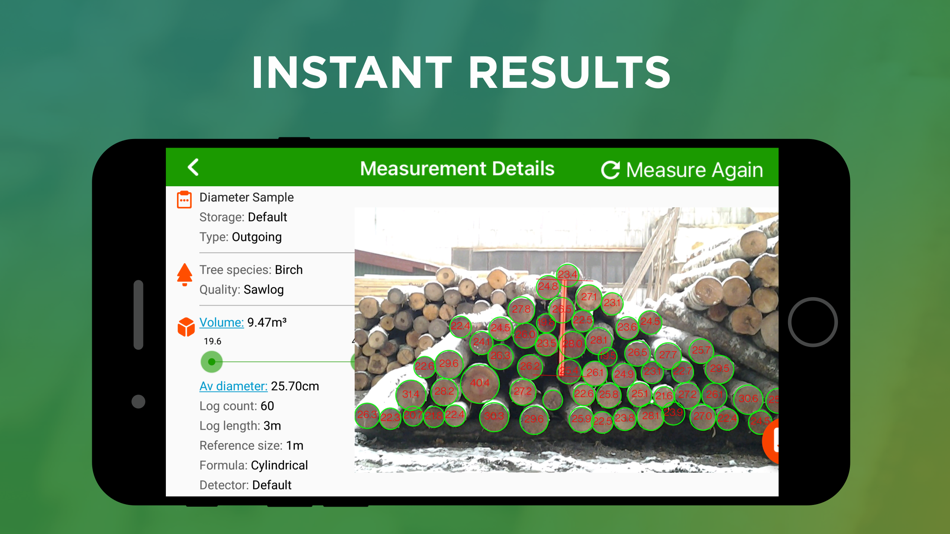Click the Reference size: 1m row
Screen dimensions: 950x534
coord(251,446)
